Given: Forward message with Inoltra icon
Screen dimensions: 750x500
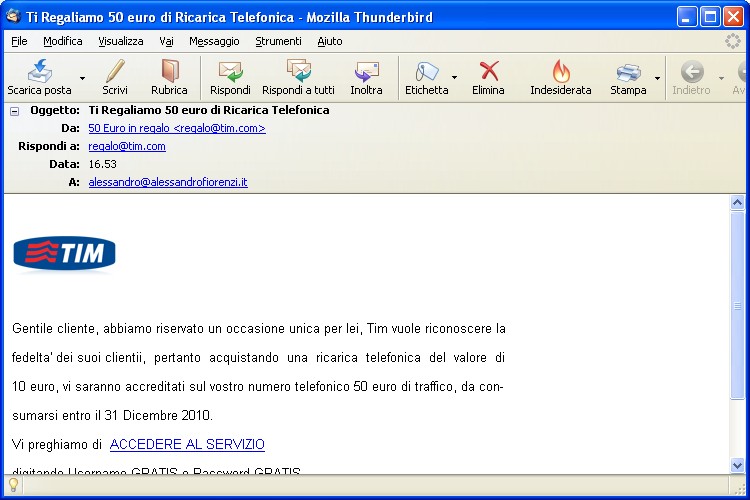Looking at the screenshot, I should (366, 72).
